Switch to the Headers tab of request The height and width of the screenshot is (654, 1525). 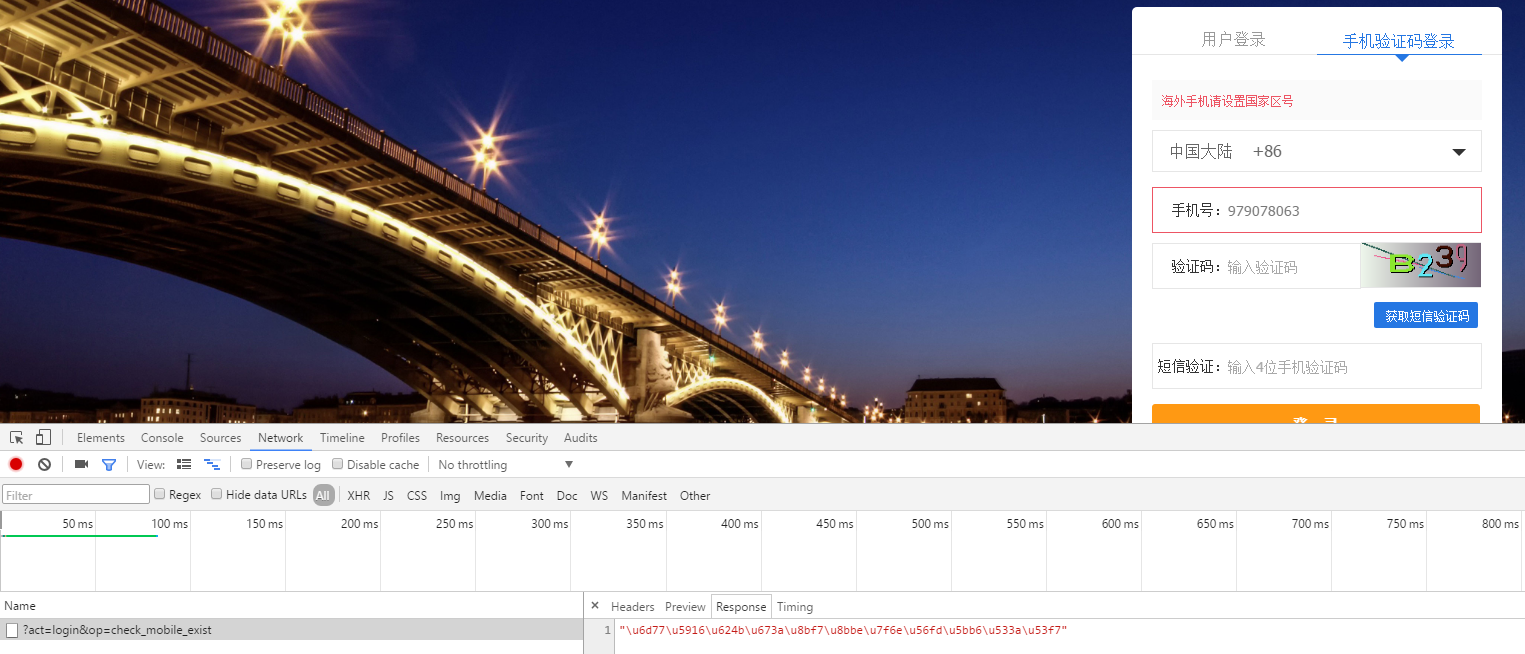pos(632,607)
